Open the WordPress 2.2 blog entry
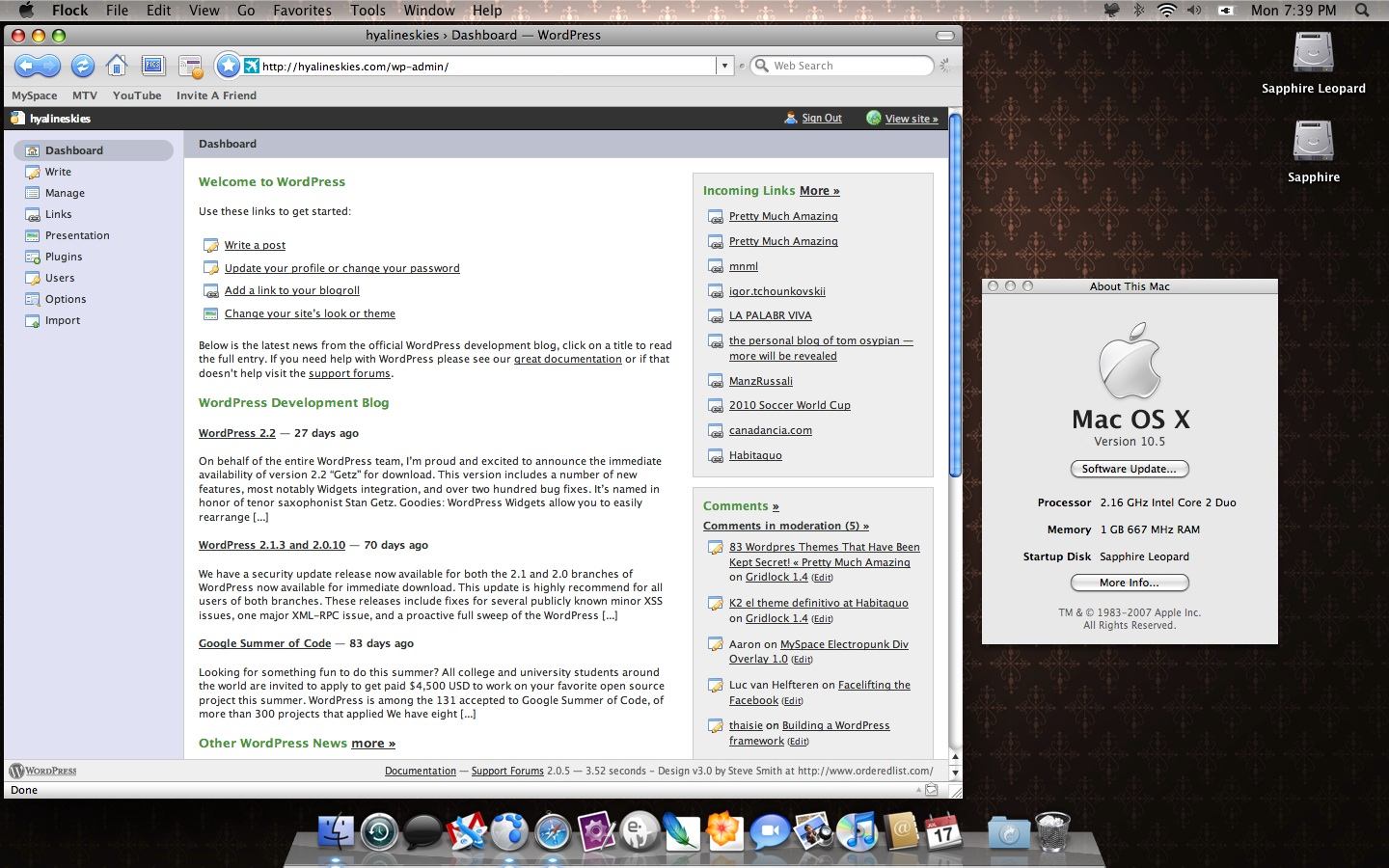The height and width of the screenshot is (868, 1389). coord(237,433)
